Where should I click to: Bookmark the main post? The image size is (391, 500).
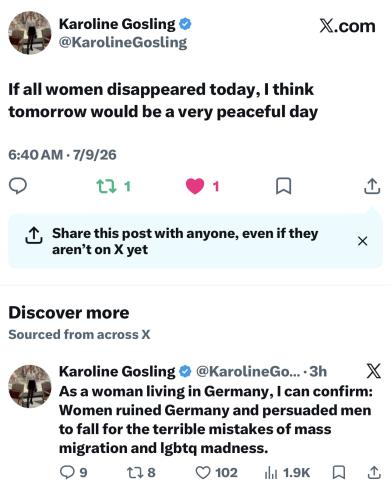(x=284, y=186)
